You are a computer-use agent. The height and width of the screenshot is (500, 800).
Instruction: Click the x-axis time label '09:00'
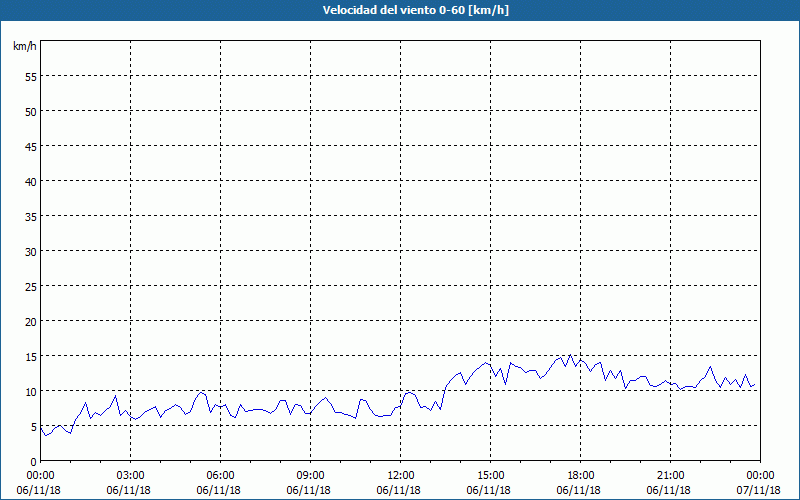click(x=310, y=476)
